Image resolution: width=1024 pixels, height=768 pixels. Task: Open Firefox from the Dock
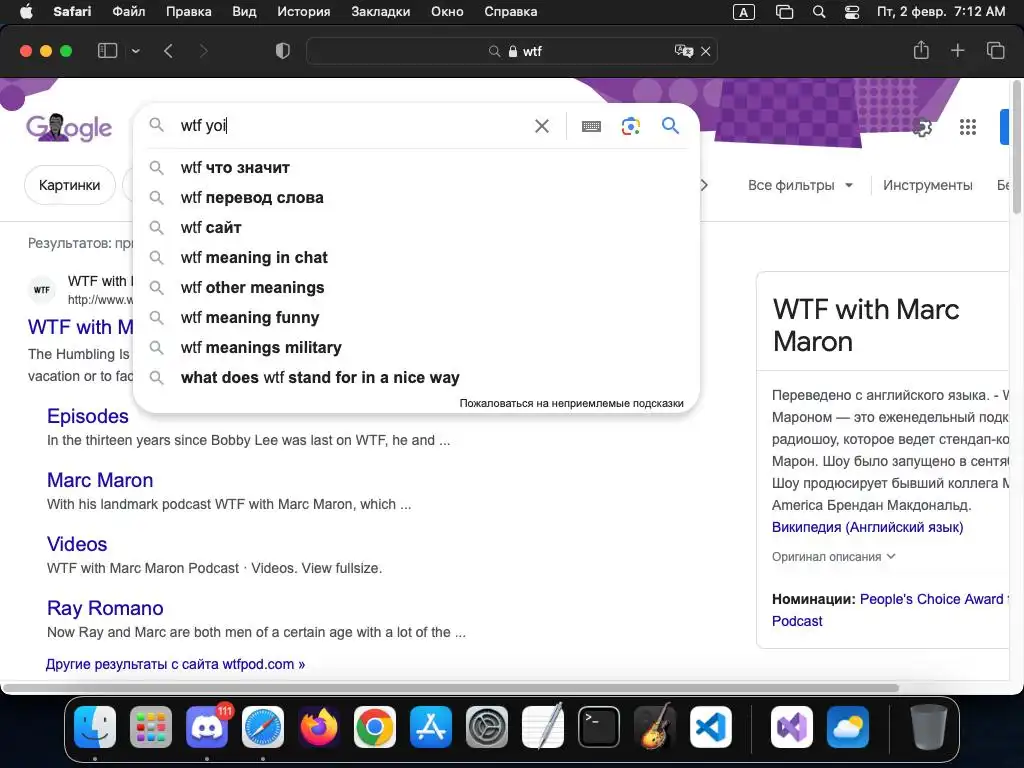pos(319,727)
